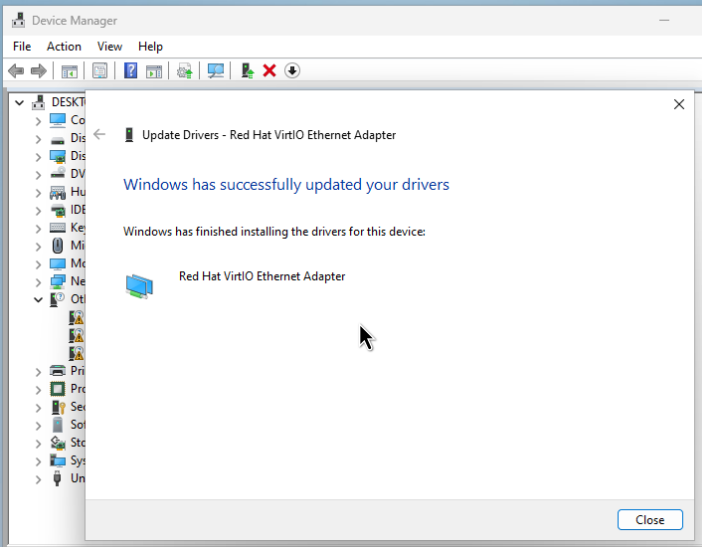The width and height of the screenshot is (702, 547).
Task: Open the View menu
Action: pyautogui.click(x=109, y=46)
